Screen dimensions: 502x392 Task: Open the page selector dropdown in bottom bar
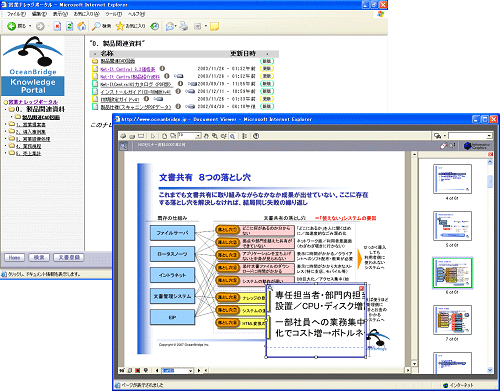191,370
